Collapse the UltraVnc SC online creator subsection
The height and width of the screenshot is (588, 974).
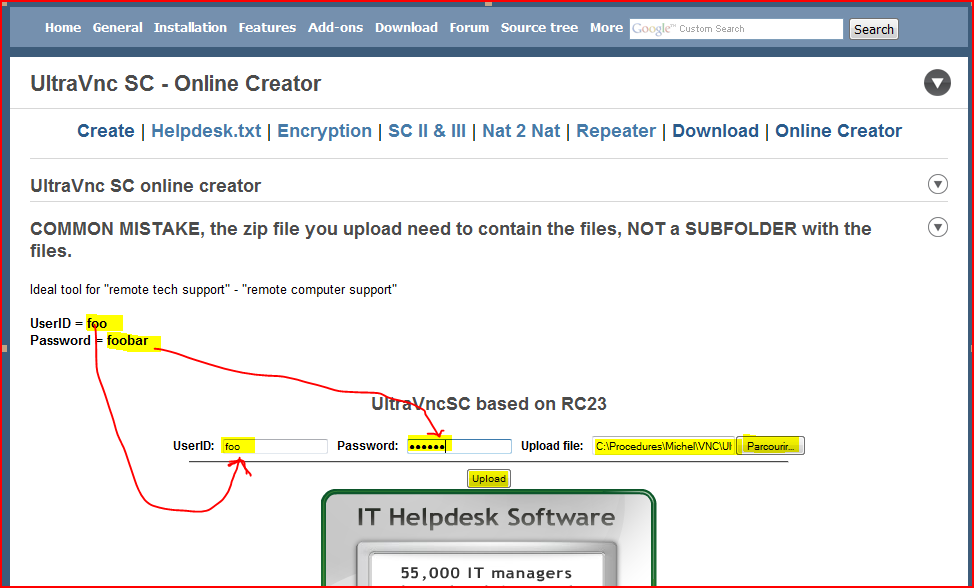click(x=937, y=184)
